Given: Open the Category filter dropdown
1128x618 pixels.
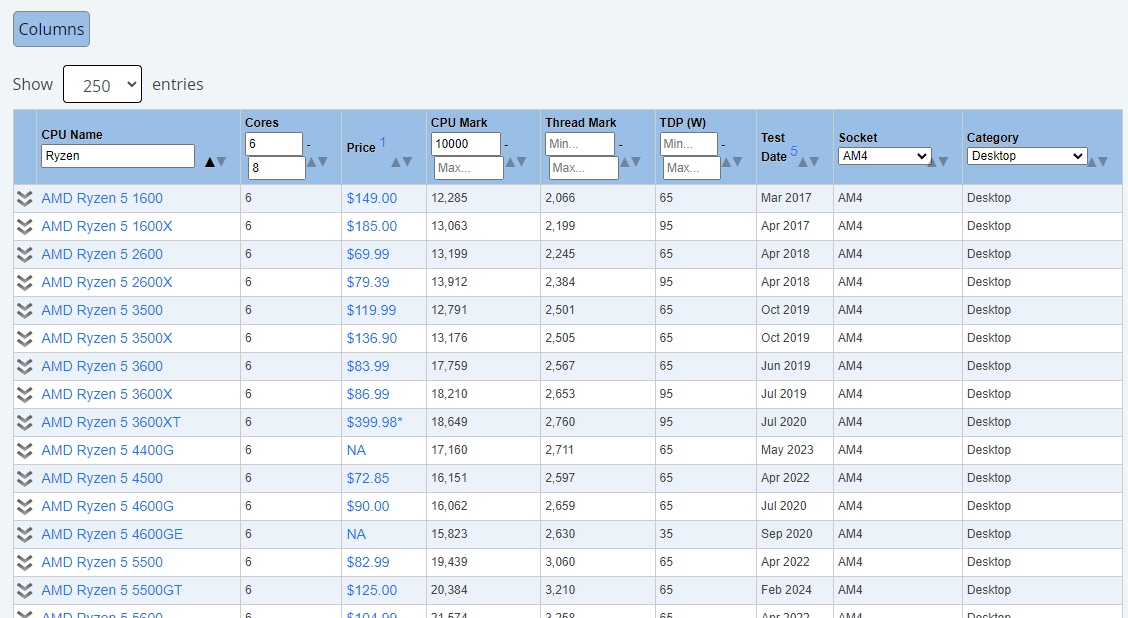Looking at the screenshot, I should pyautogui.click(x=1027, y=156).
